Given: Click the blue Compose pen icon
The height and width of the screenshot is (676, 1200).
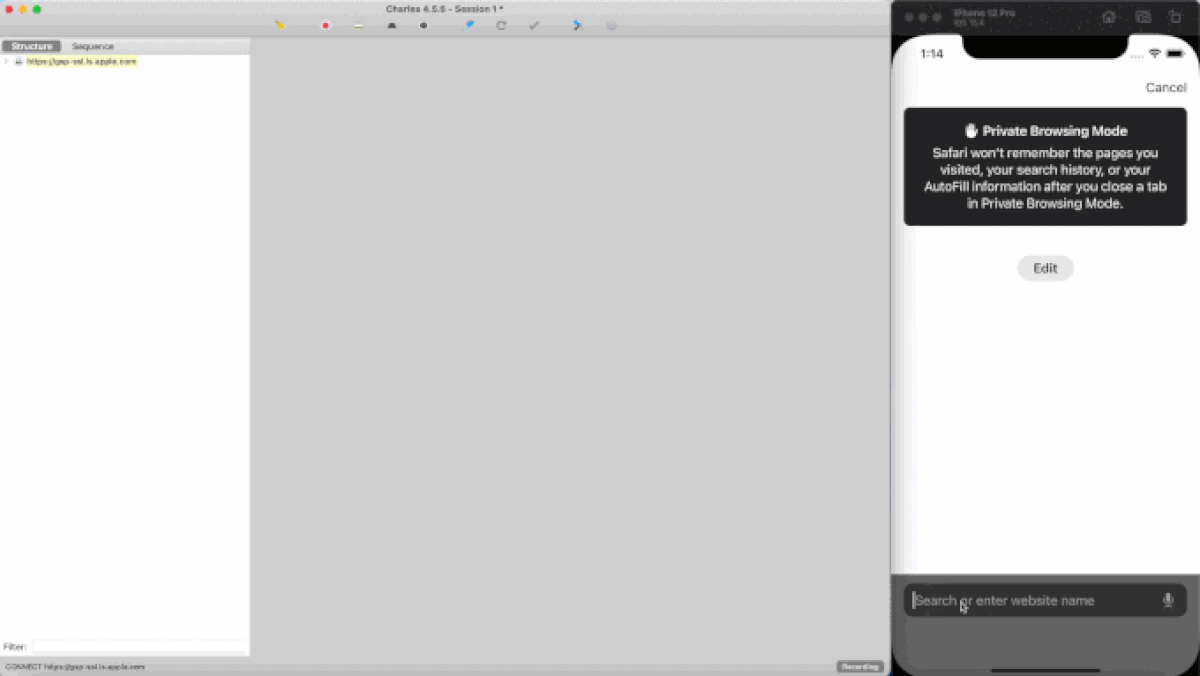Looking at the screenshot, I should (469, 25).
